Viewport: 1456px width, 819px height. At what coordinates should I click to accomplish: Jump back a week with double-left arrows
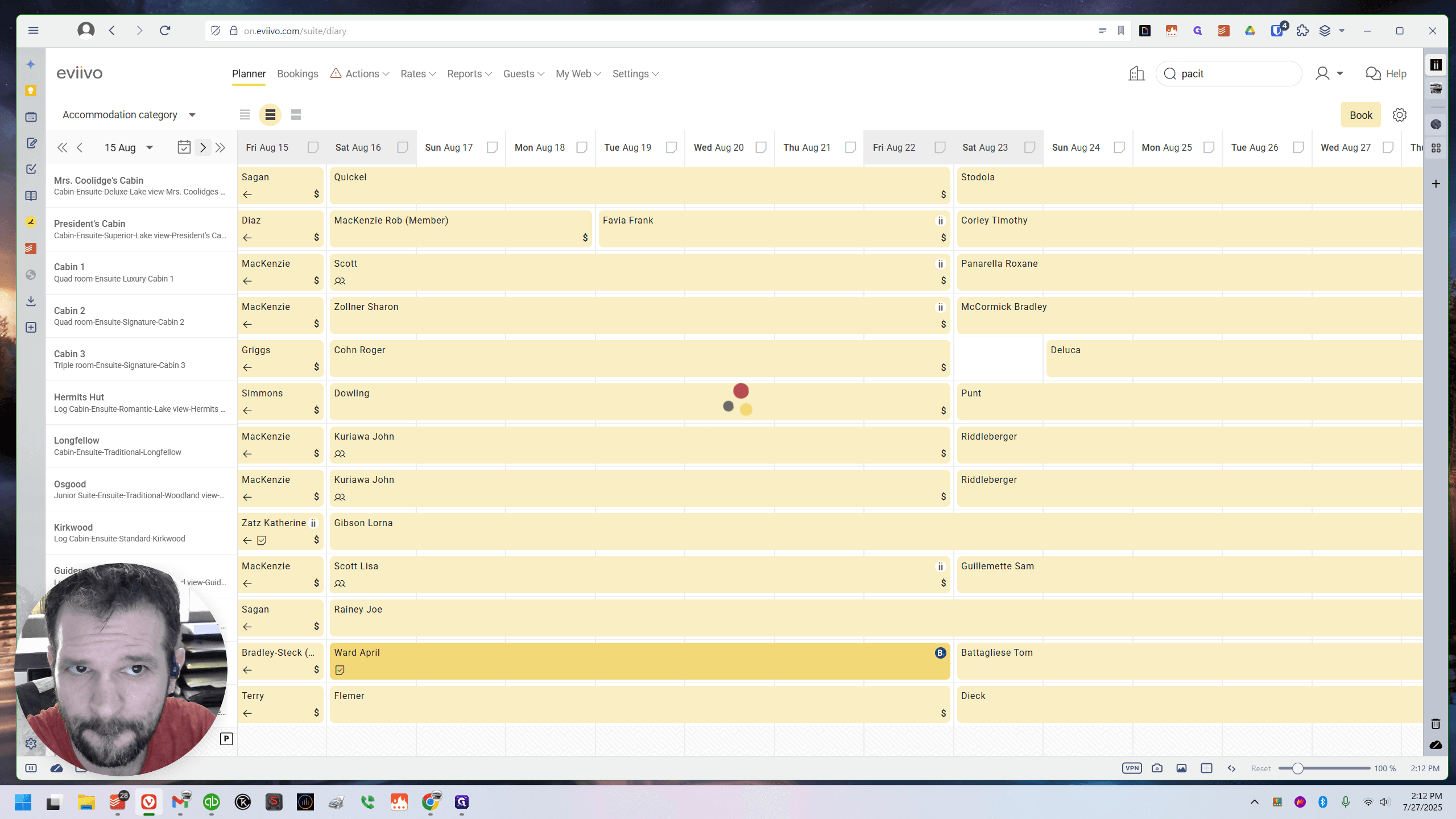coord(63,148)
